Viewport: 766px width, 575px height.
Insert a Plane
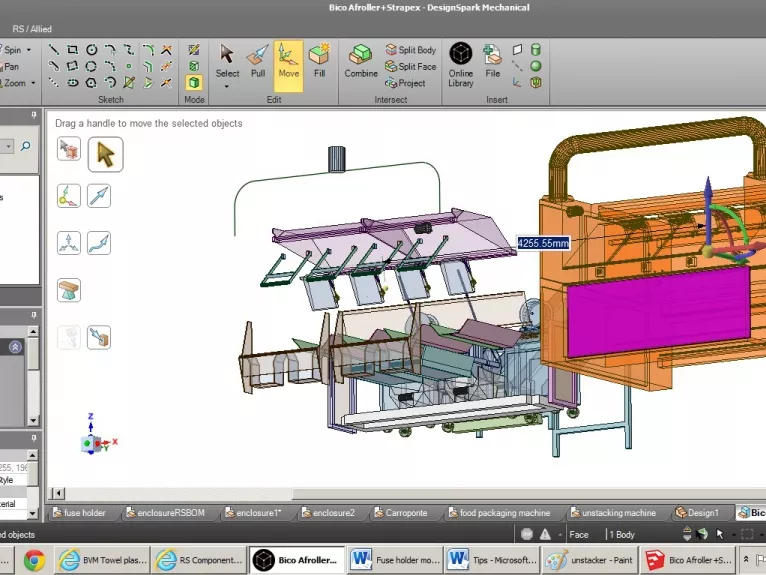click(517, 49)
